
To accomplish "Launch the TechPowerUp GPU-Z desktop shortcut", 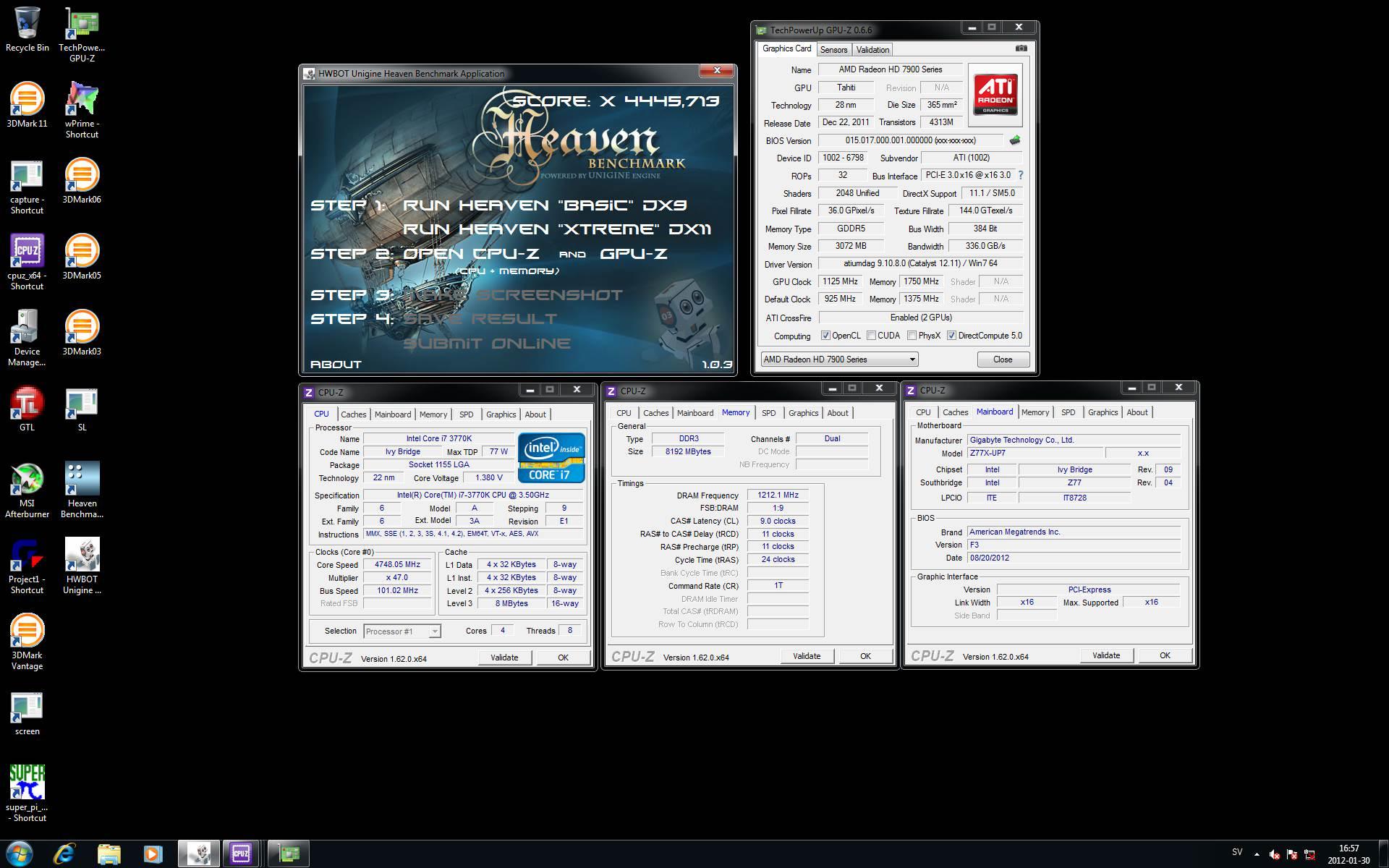I will 82,35.
